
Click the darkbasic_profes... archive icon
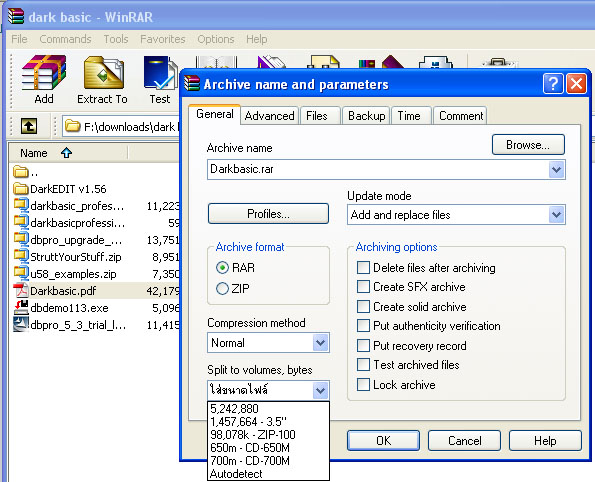(21, 205)
